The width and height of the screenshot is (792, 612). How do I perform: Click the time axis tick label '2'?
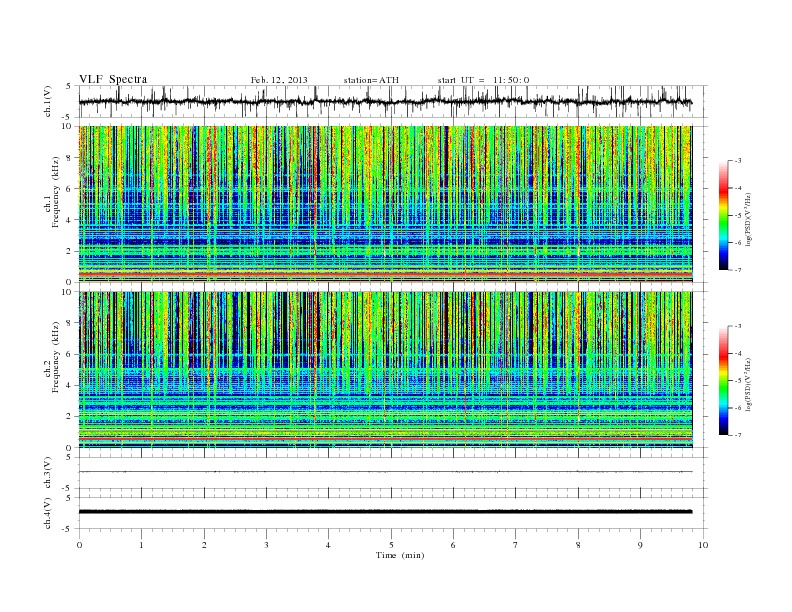point(204,545)
